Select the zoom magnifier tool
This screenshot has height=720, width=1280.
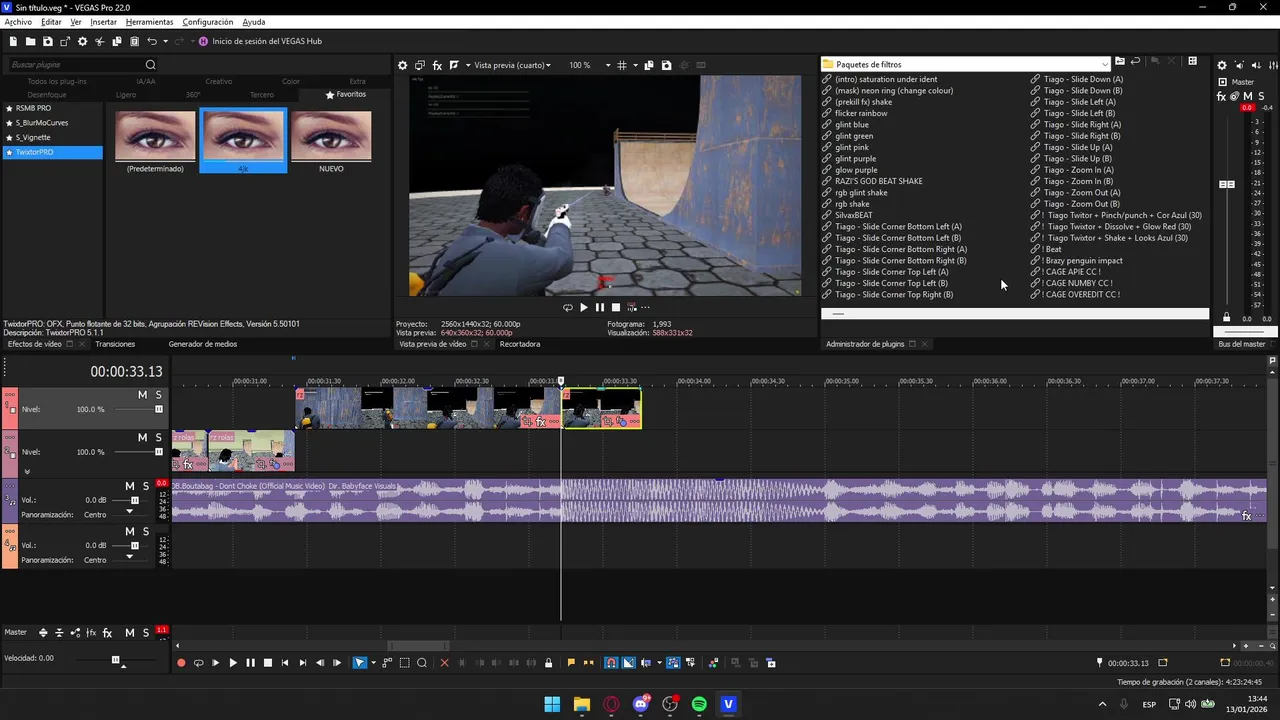(422, 663)
